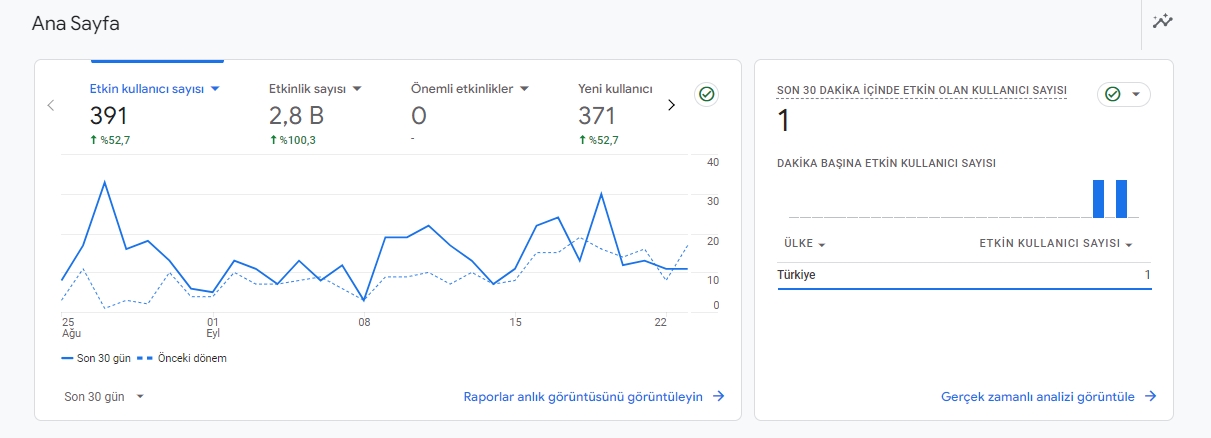Click the rightmost per-minute users bar
Screen dimensions: 1211x438
1121,198
